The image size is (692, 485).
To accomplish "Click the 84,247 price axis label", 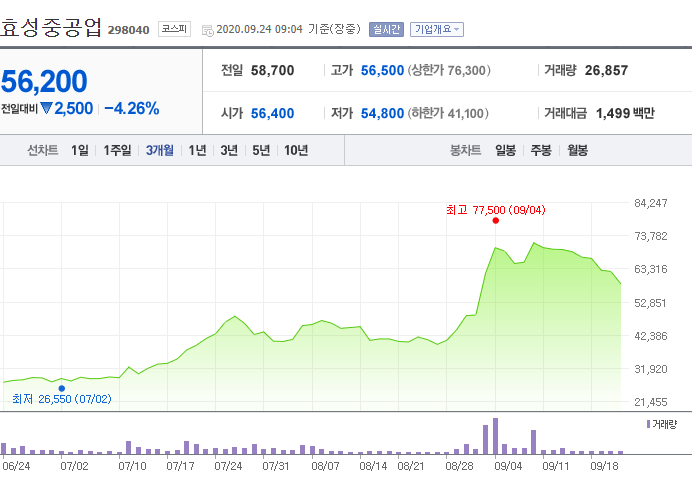I will (x=651, y=203).
